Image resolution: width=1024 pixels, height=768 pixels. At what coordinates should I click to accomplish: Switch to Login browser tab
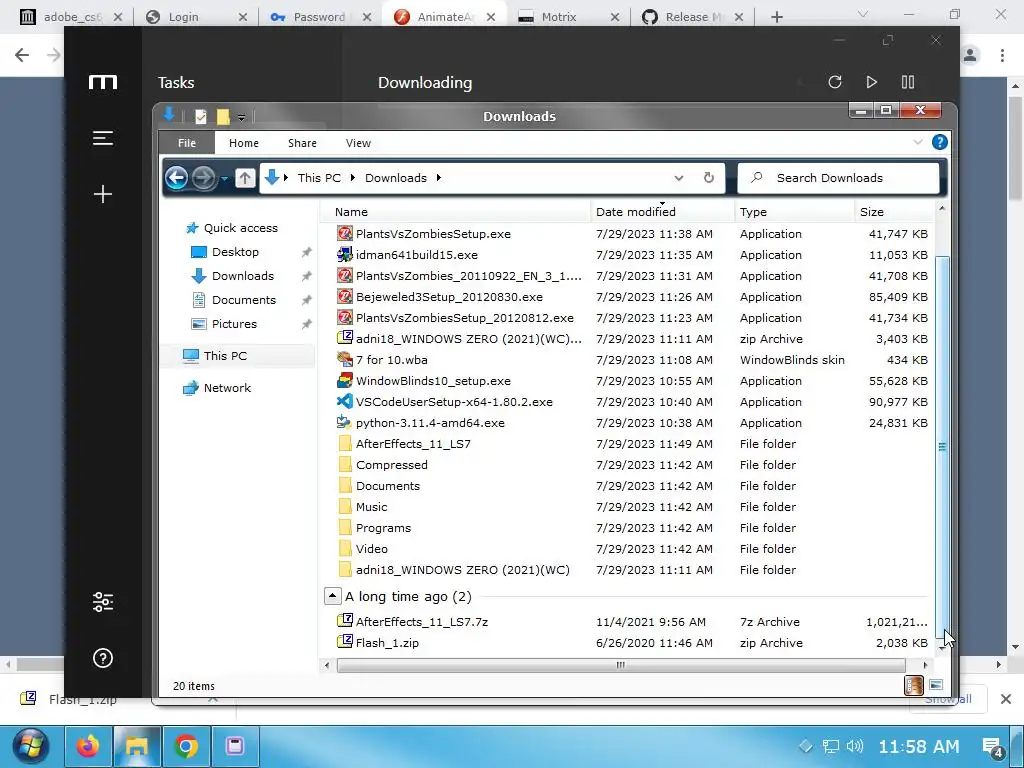pyautogui.click(x=196, y=17)
